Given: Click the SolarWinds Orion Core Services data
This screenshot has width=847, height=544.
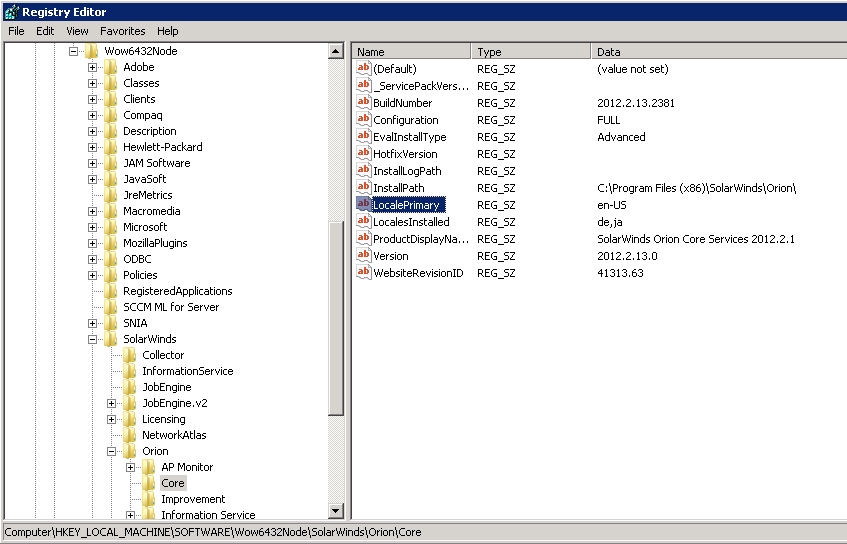Looking at the screenshot, I should pos(696,239).
